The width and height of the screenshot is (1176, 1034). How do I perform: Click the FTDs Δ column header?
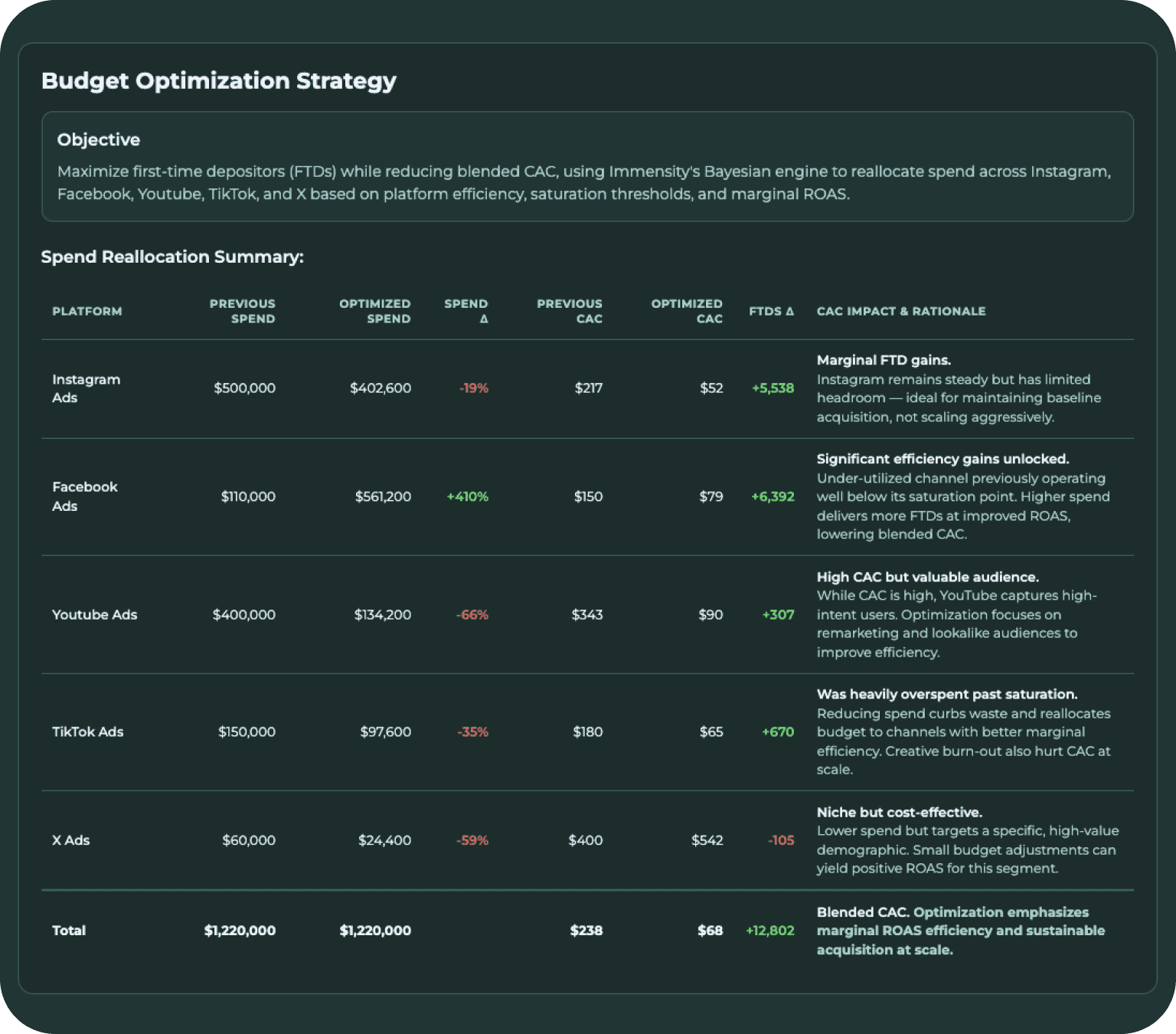click(771, 311)
